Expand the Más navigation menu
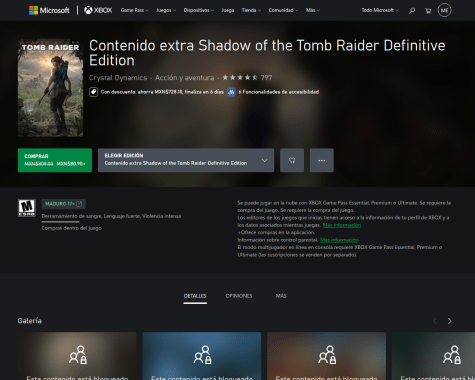475x380 pixels. tap(313, 10)
